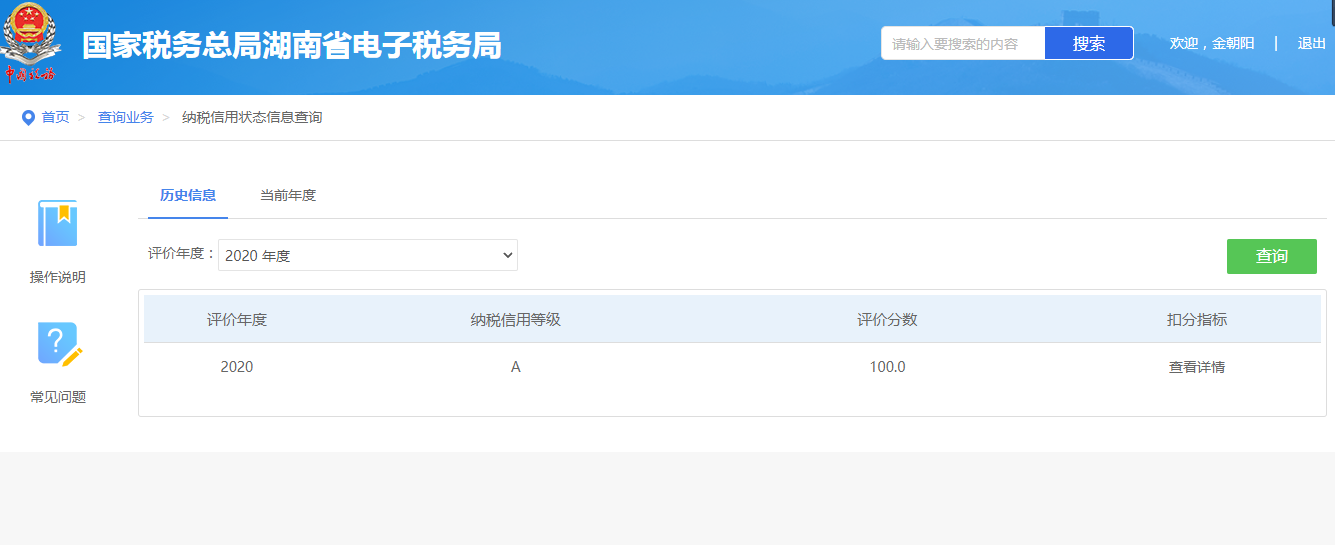Click the 国家税务总局湖南省电子税务局 site title
Viewport: 1335px width, 545px height.
click(291, 46)
